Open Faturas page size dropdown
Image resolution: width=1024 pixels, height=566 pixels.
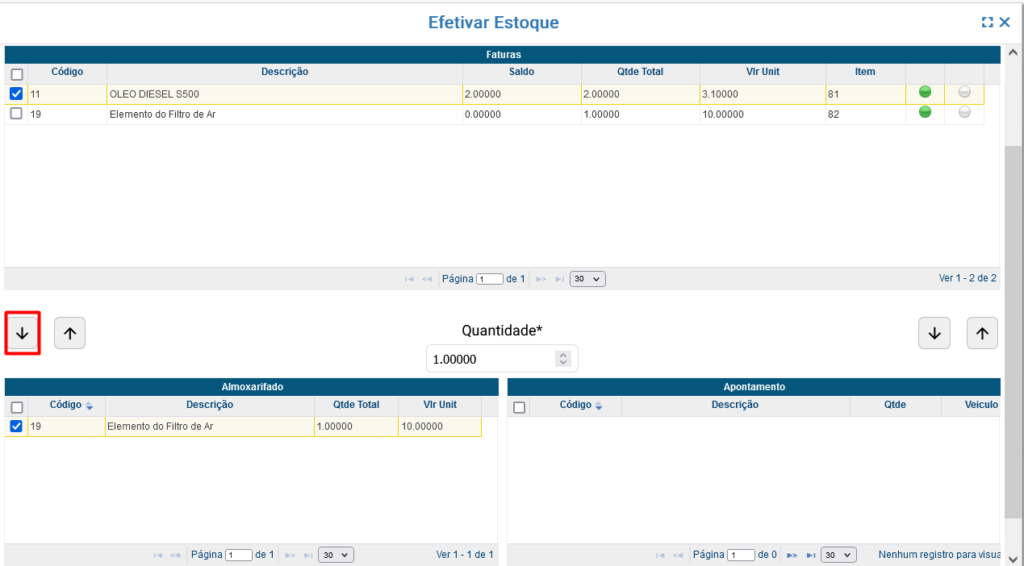click(587, 279)
